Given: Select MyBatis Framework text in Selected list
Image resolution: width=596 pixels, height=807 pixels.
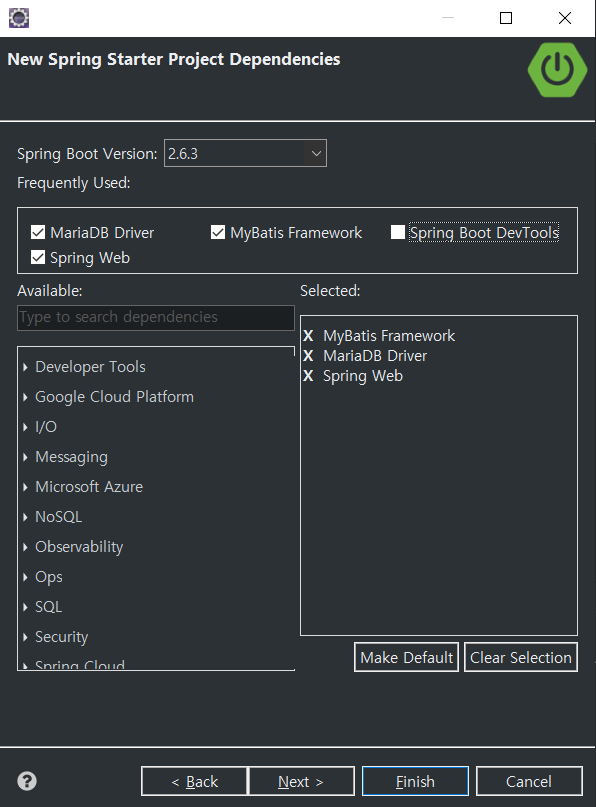Looking at the screenshot, I should (389, 336).
